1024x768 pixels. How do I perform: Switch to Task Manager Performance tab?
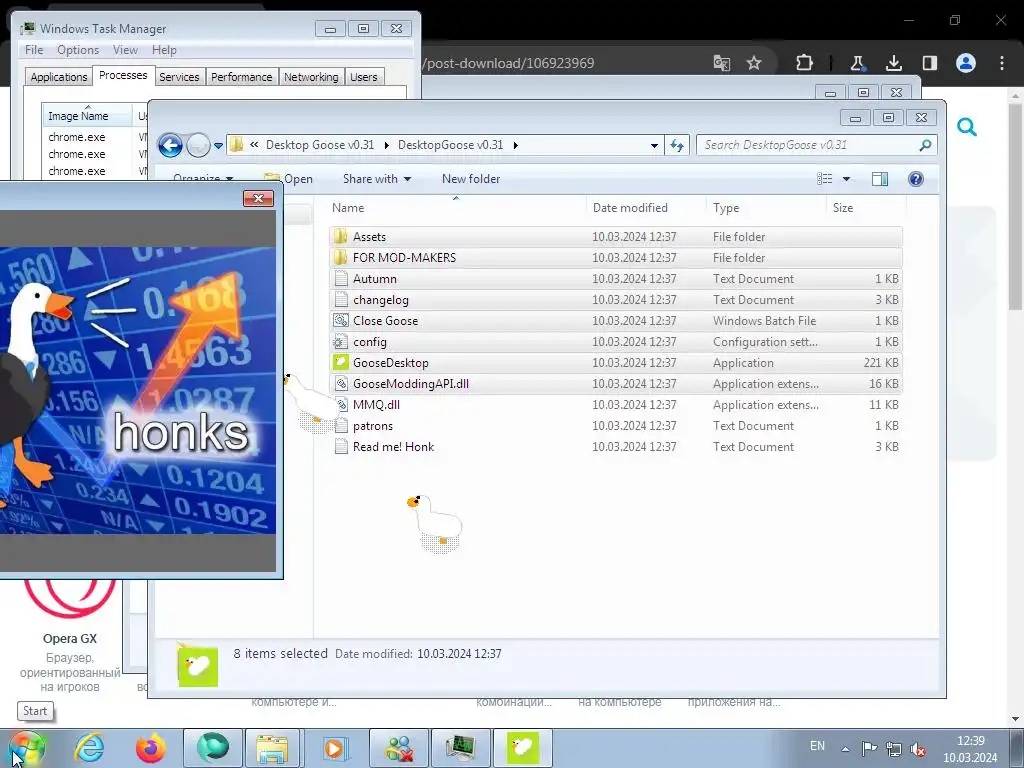coord(241,77)
